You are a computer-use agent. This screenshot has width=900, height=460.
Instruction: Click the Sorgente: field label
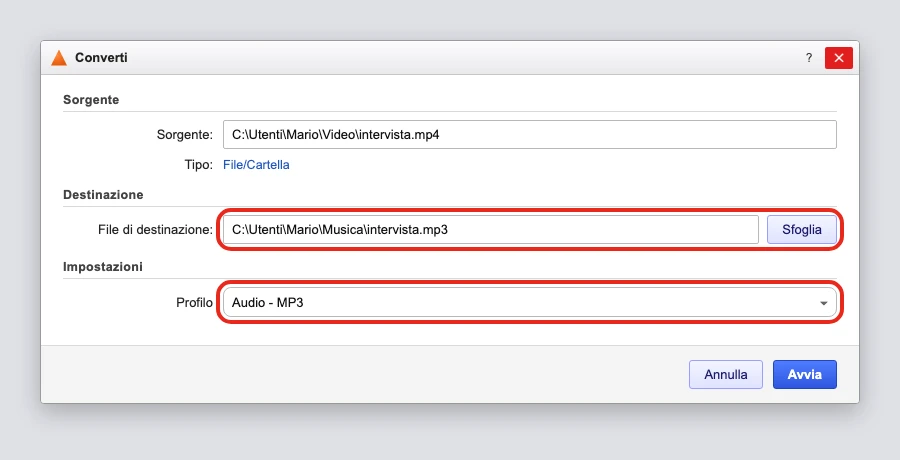[x=185, y=135]
